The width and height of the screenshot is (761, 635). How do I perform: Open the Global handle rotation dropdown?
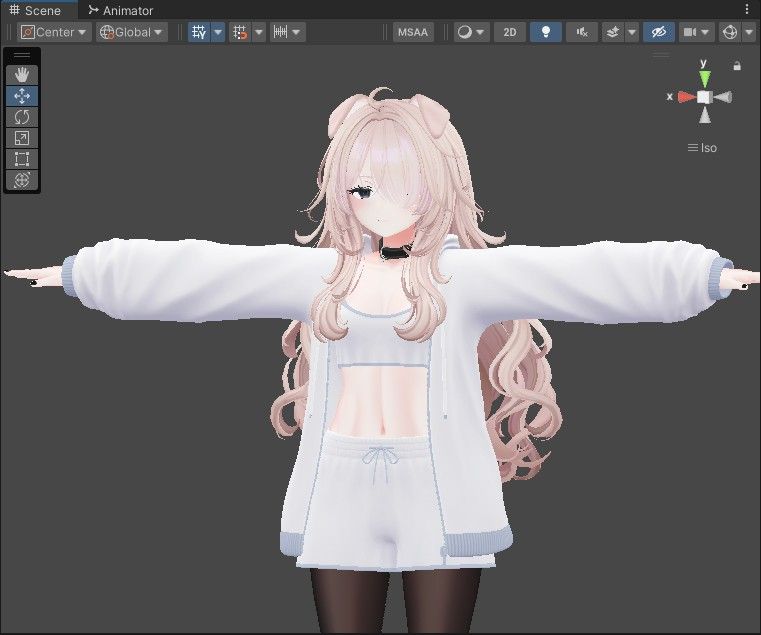[132, 32]
